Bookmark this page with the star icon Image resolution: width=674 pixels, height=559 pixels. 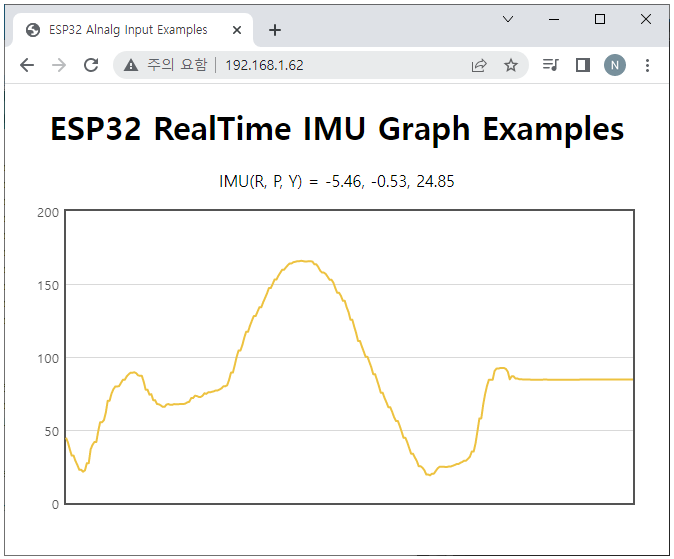pyautogui.click(x=511, y=65)
